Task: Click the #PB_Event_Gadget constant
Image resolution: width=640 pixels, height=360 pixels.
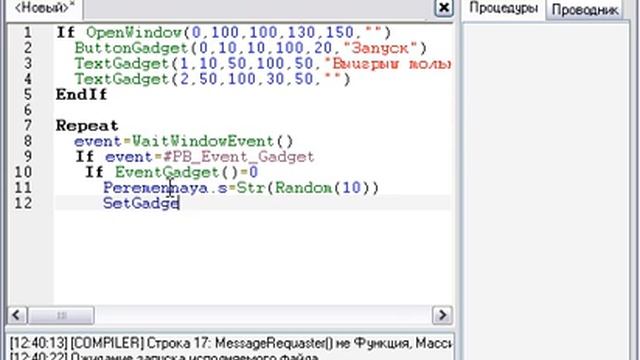Action: coord(238,157)
